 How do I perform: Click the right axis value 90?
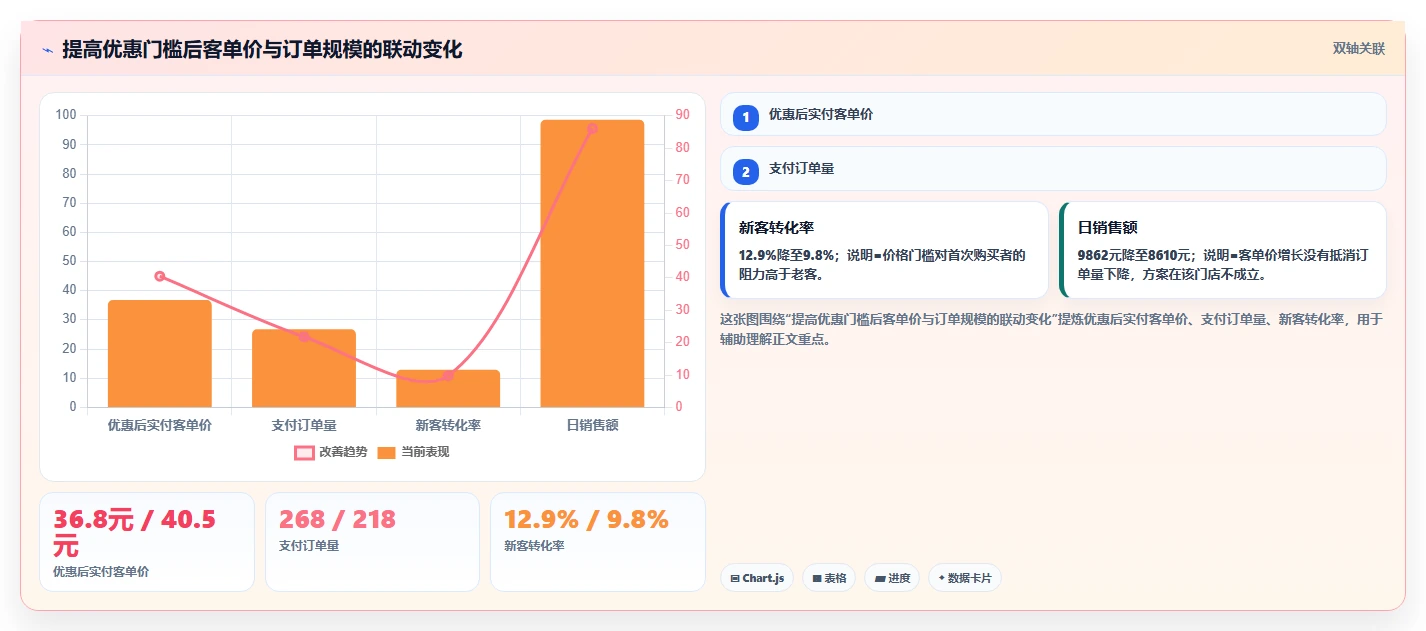click(682, 115)
